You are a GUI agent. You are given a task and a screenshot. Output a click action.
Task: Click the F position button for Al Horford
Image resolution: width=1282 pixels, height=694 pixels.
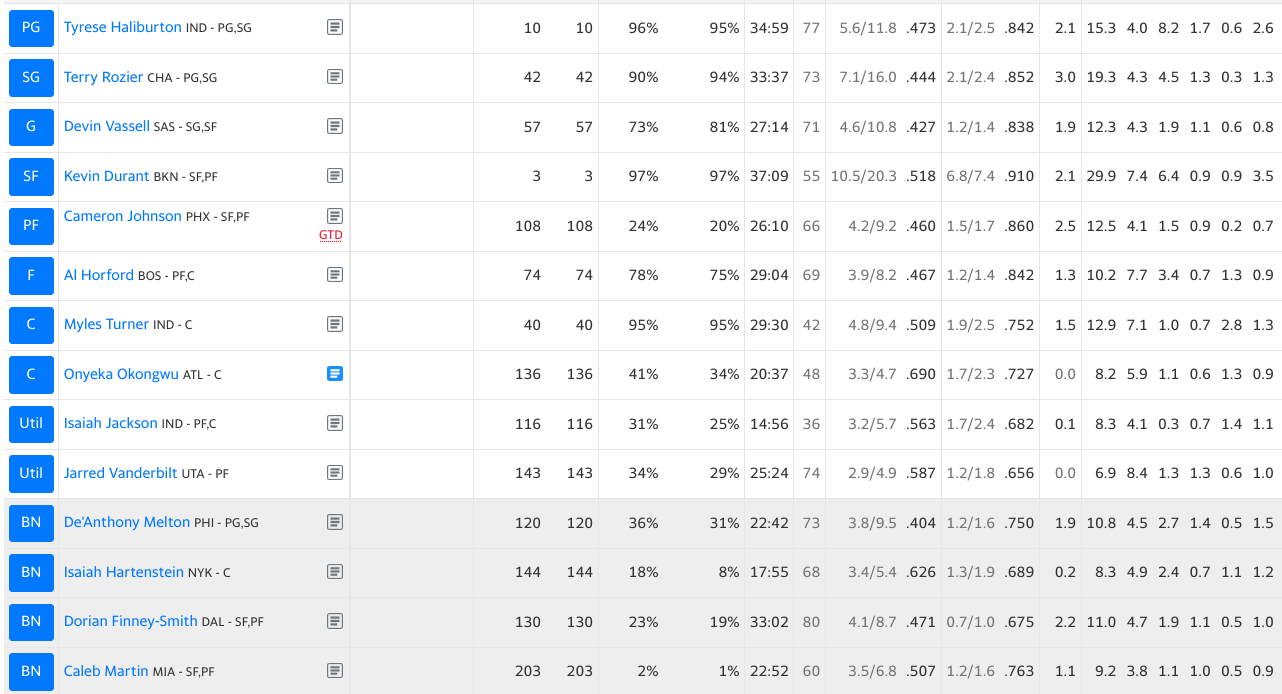point(31,275)
